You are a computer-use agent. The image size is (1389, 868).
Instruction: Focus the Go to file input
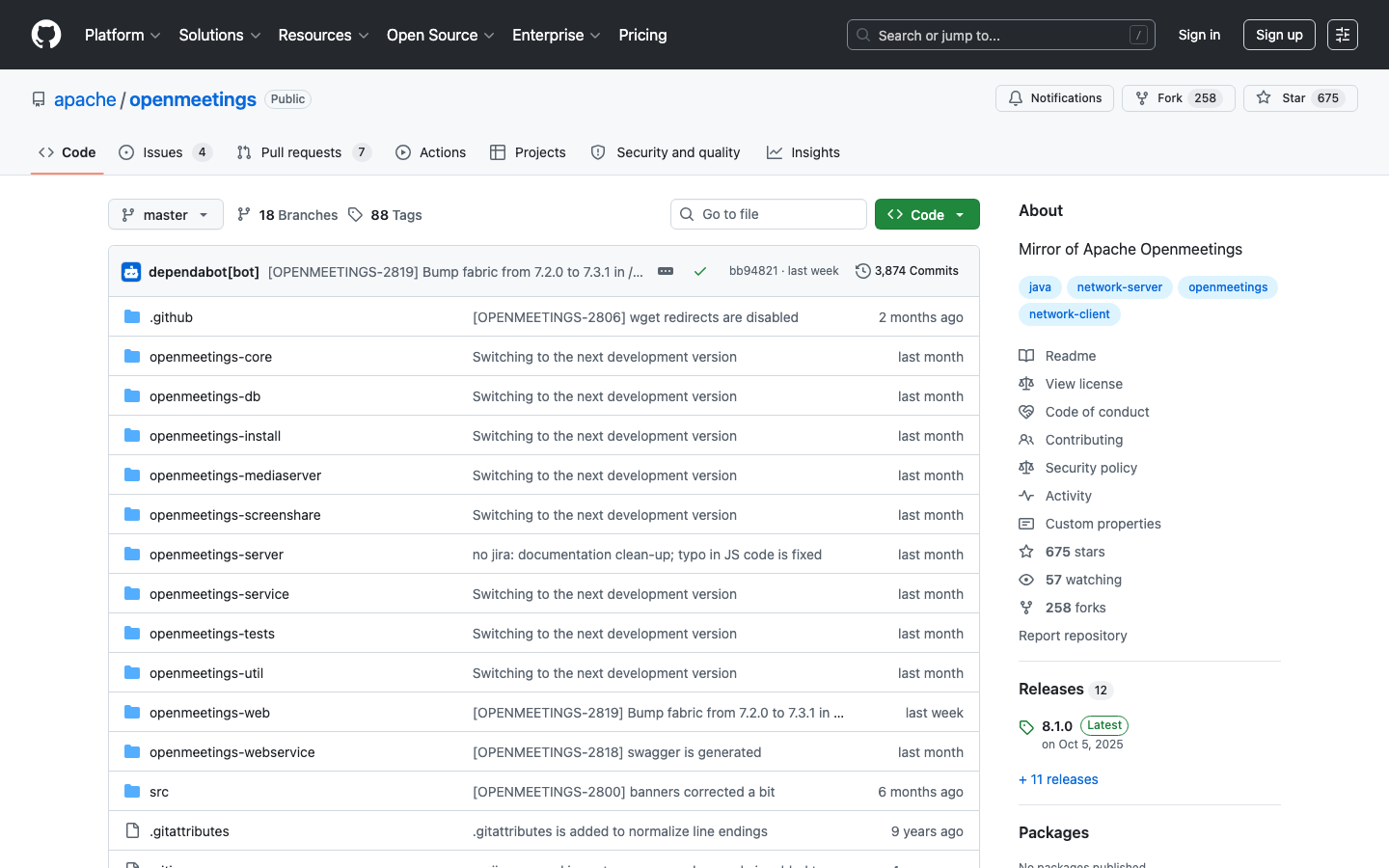pyautogui.click(x=769, y=214)
